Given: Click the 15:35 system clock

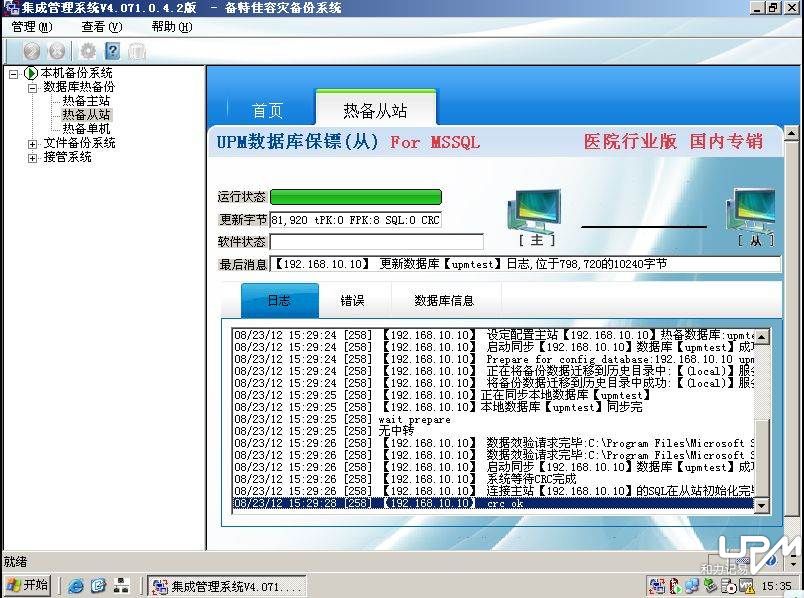Looking at the screenshot, I should pyautogui.click(x=776, y=586).
